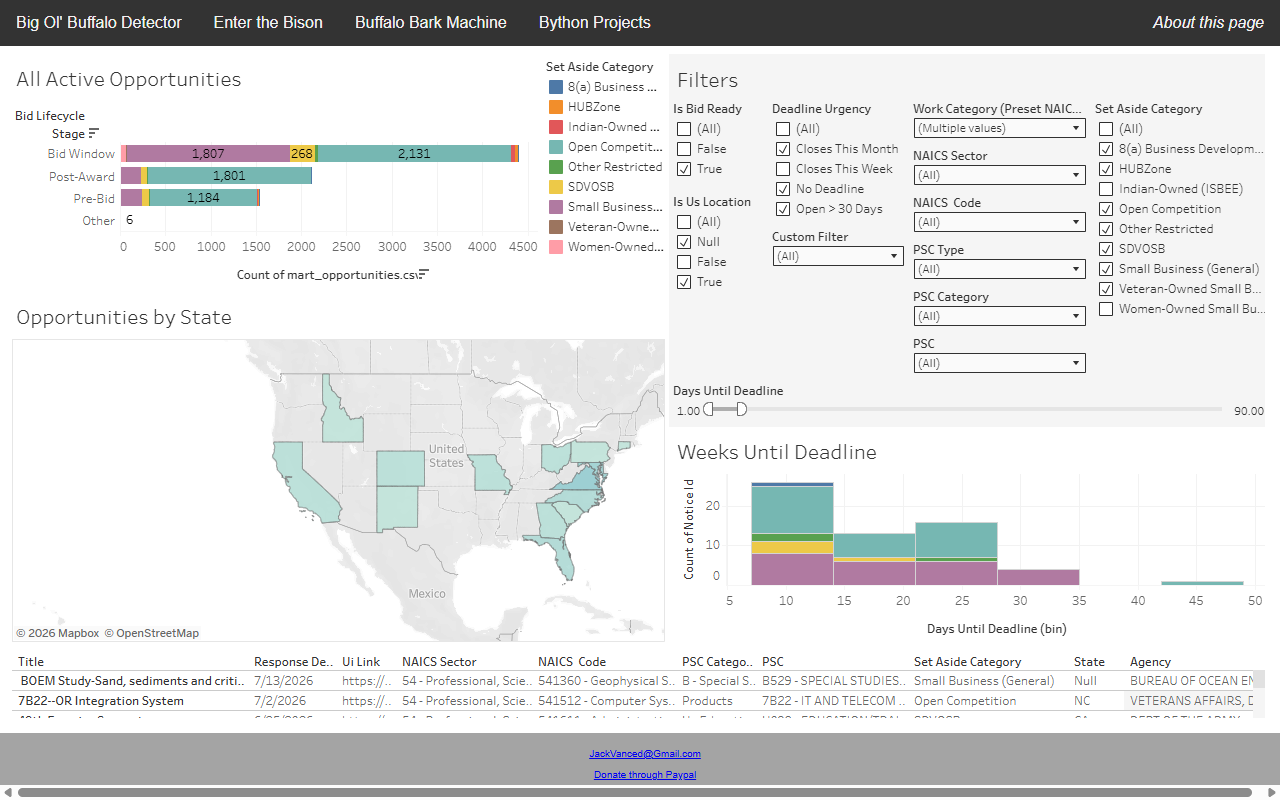Select the Veteran-Owned legend swatch
1280x800 pixels.
(x=556, y=227)
